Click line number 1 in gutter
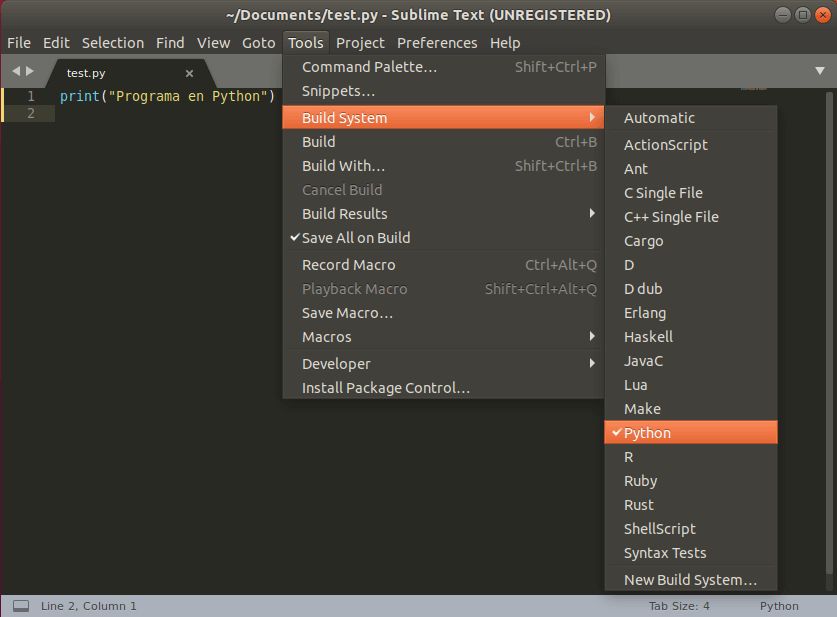Screen dimensions: 837x617 point(30,96)
